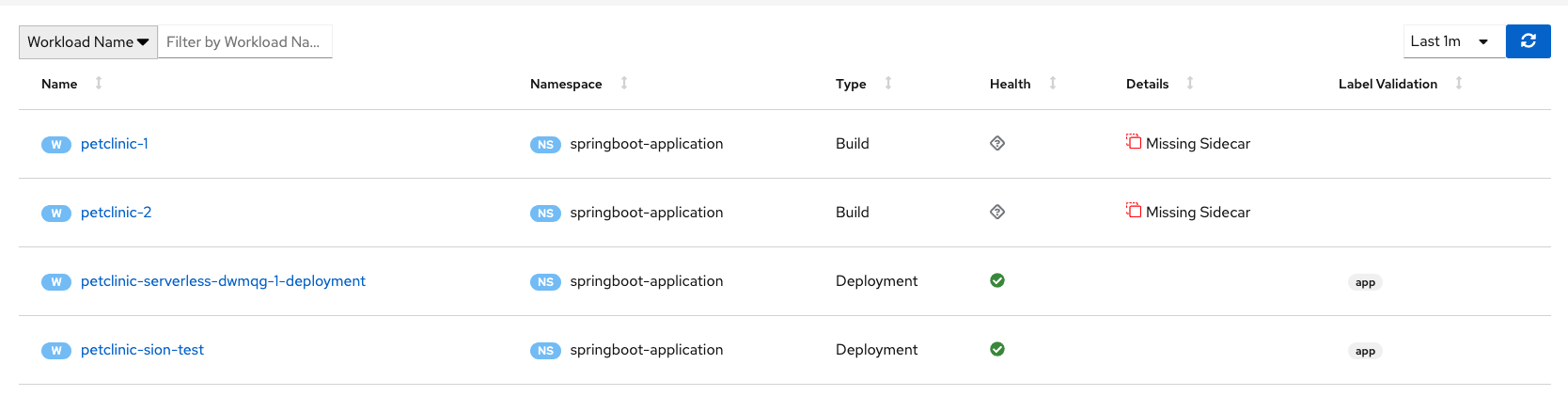This screenshot has width=1568, height=396.
Task: Click the W badge beside petclinic-2
Action: [x=56, y=214]
